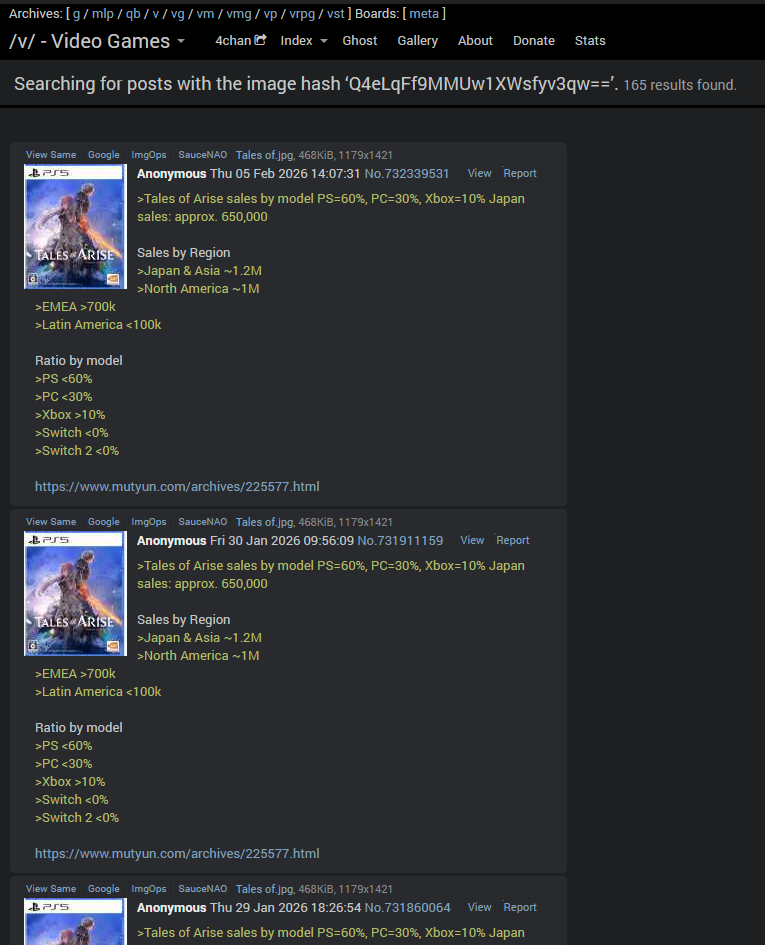Open post number No.731860064 link
Viewport: 765px width, 945px height.
click(x=408, y=908)
